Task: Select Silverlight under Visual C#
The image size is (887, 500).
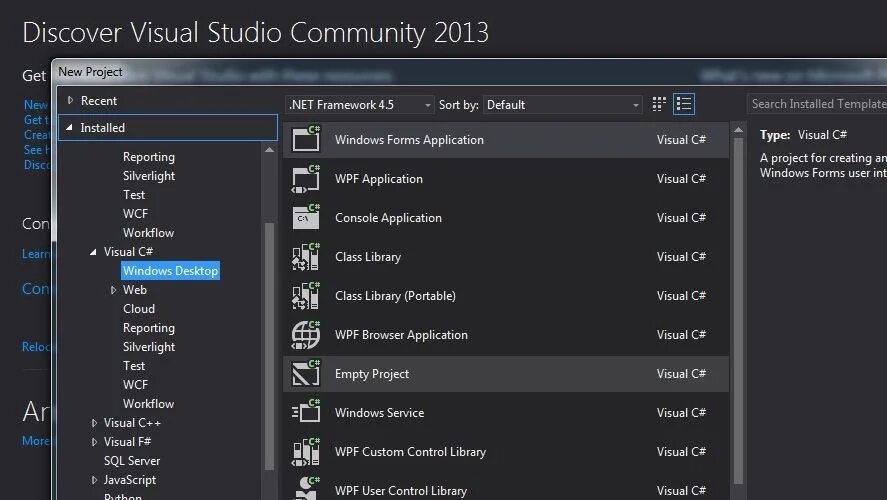Action: [x=149, y=347]
